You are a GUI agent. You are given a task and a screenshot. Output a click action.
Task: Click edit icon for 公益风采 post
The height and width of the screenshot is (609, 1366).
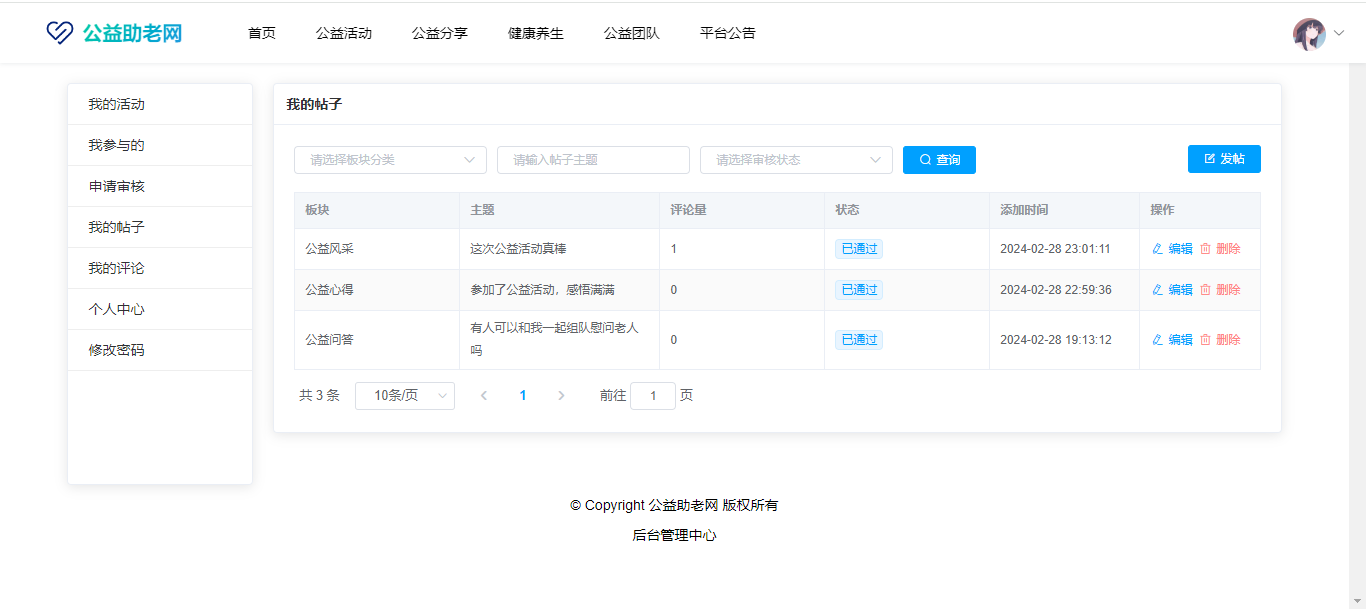[1158, 249]
